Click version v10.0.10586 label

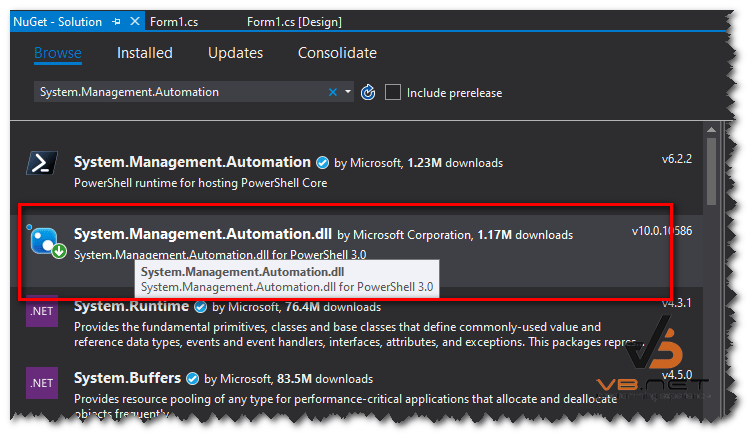(662, 231)
